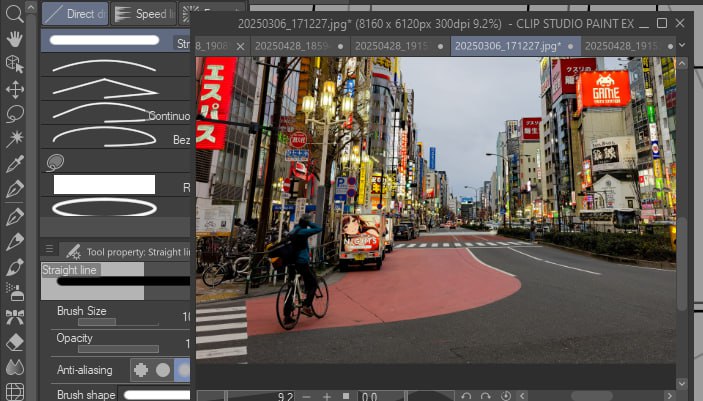Open the Tool property panel menu
703x401 pixels.
click(x=49, y=250)
